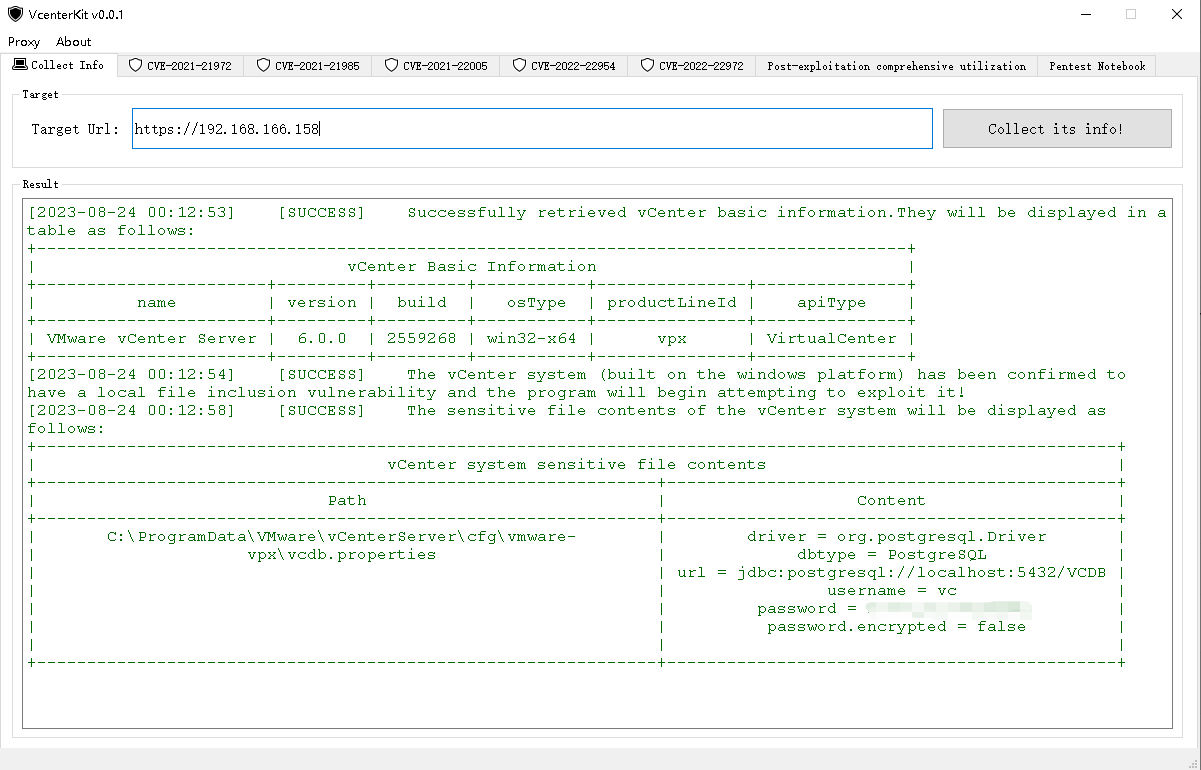The image size is (1201, 770).
Task: Minimize the VcenterKit window
Action: click(x=1085, y=15)
